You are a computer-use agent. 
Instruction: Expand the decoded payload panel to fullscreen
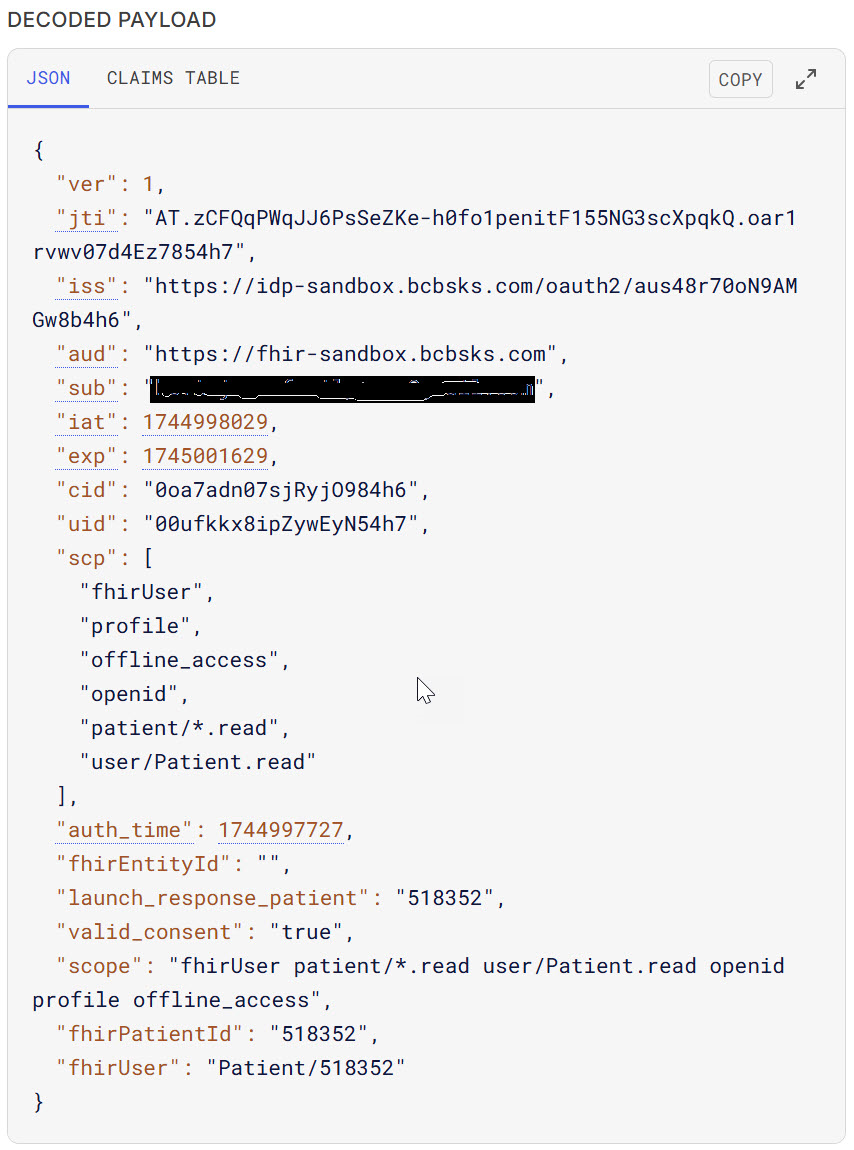pos(805,80)
